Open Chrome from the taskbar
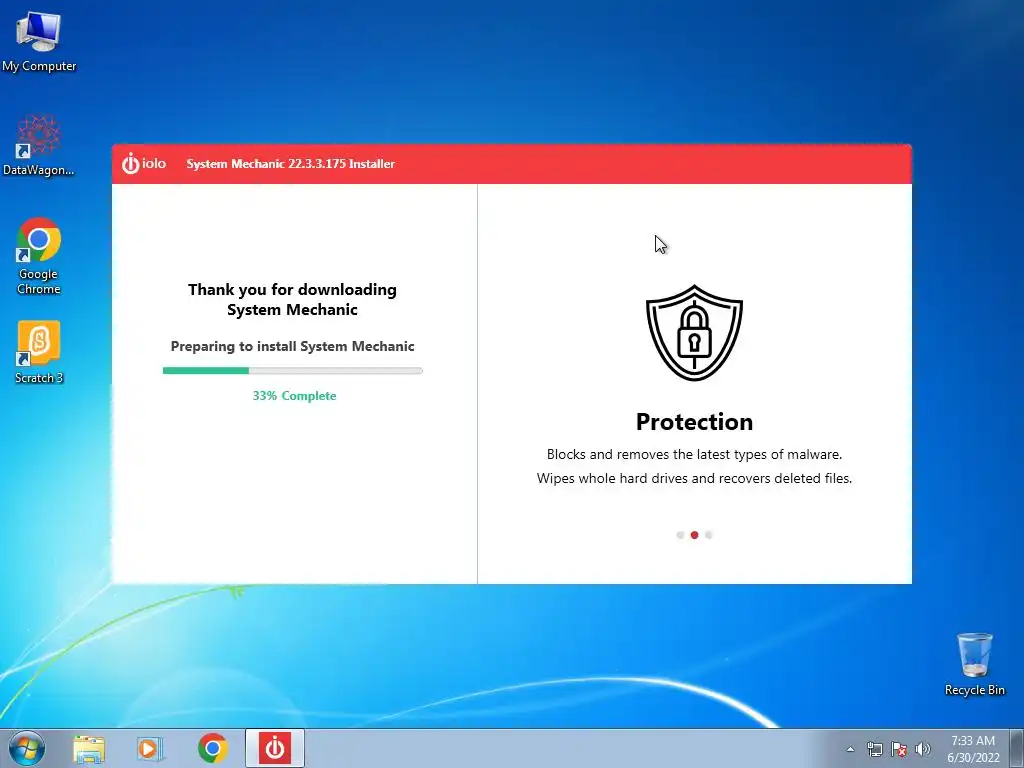The height and width of the screenshot is (768, 1024). (212, 749)
